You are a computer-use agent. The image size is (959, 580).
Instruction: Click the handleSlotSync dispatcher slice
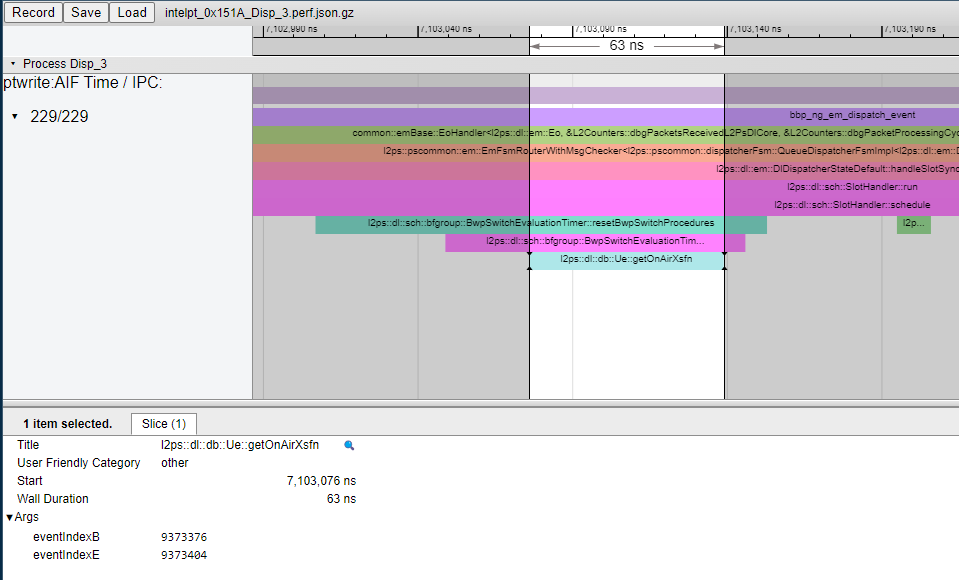point(840,169)
